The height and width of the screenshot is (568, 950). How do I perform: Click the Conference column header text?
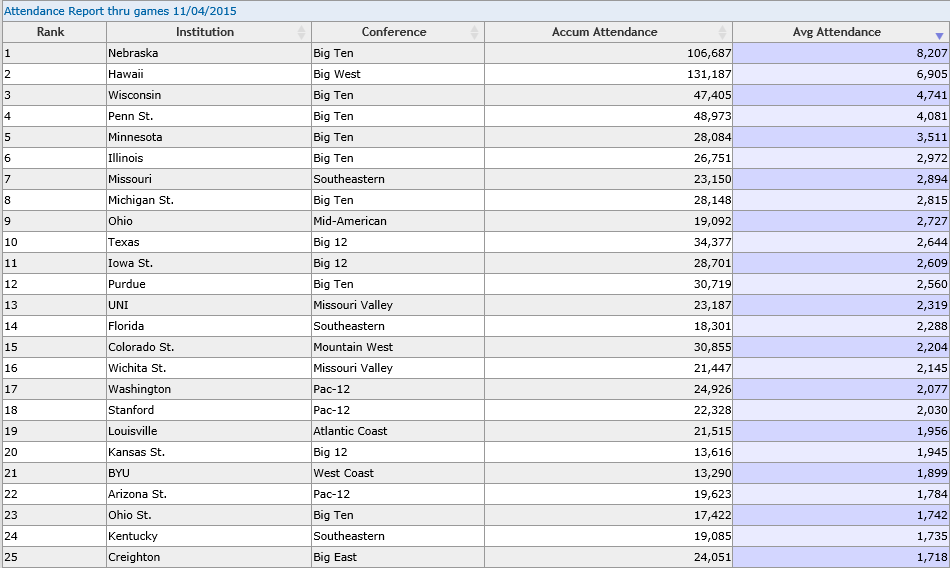tap(394, 32)
